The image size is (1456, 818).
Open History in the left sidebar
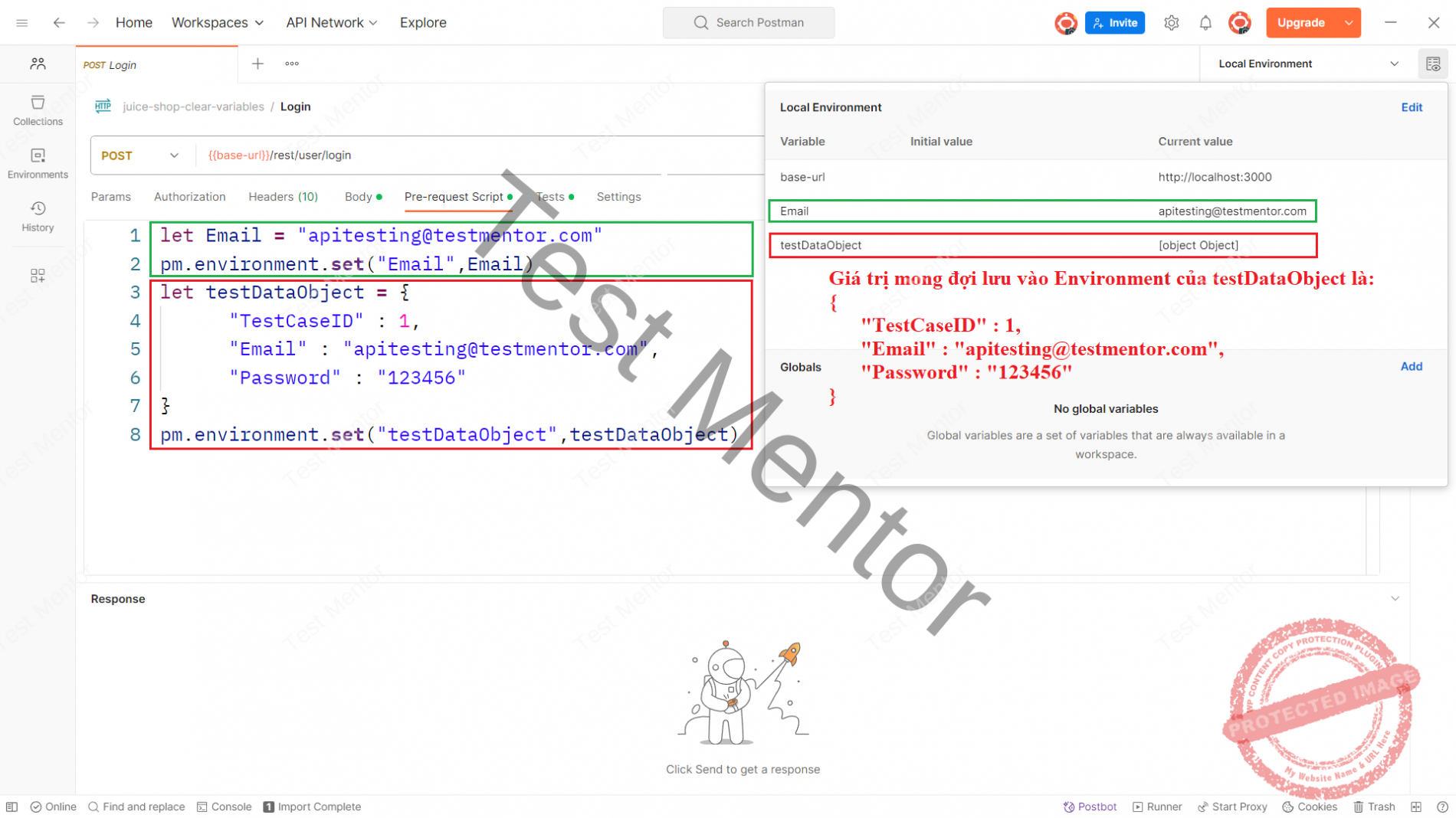point(37,215)
